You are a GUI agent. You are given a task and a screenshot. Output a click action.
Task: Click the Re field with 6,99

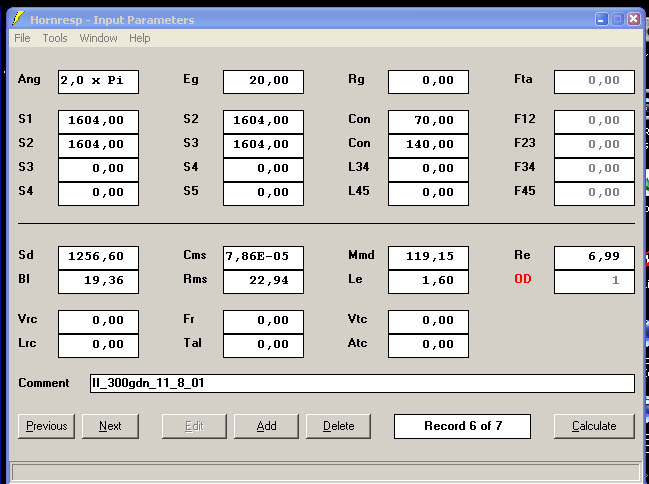click(594, 257)
